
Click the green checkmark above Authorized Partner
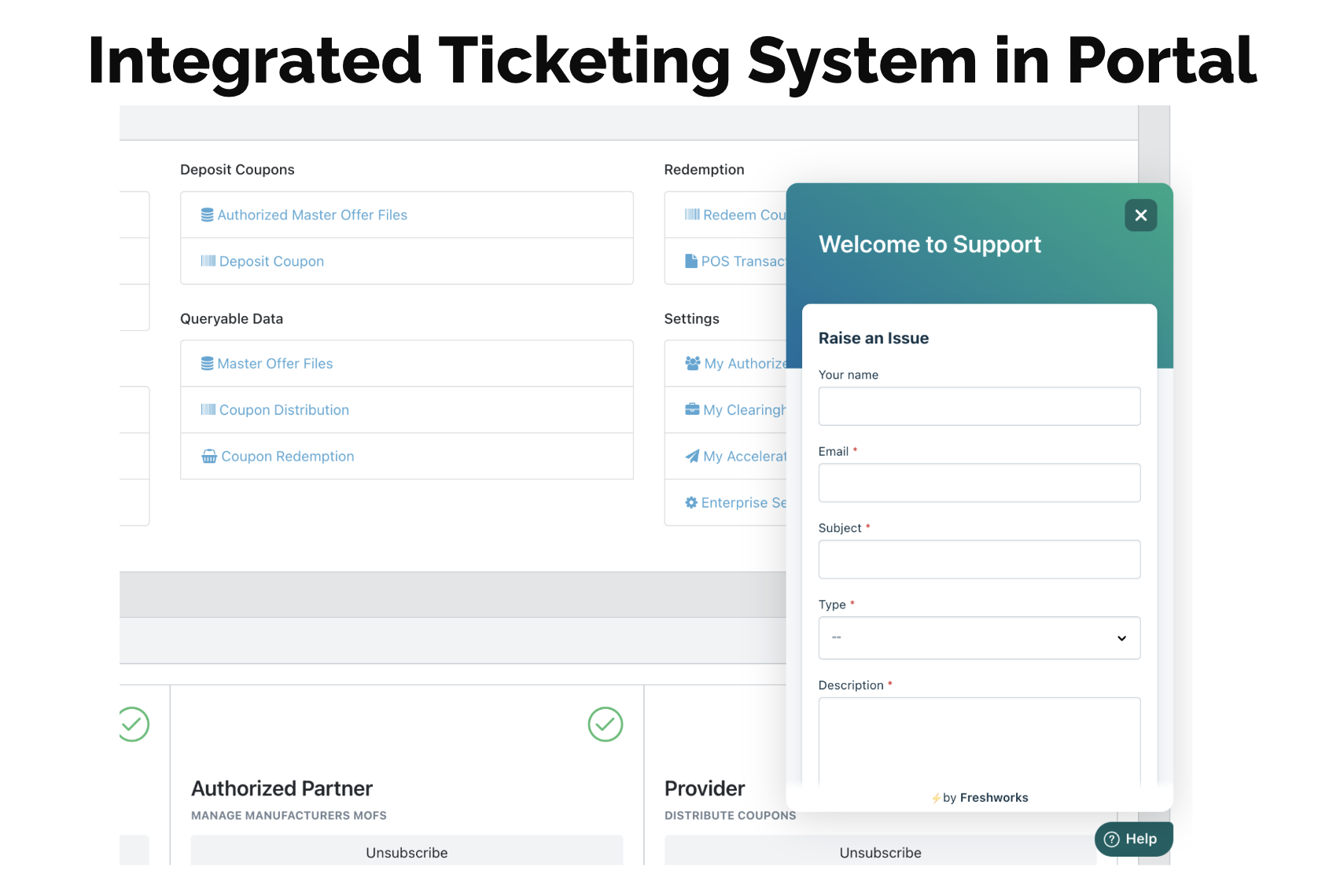(x=605, y=724)
